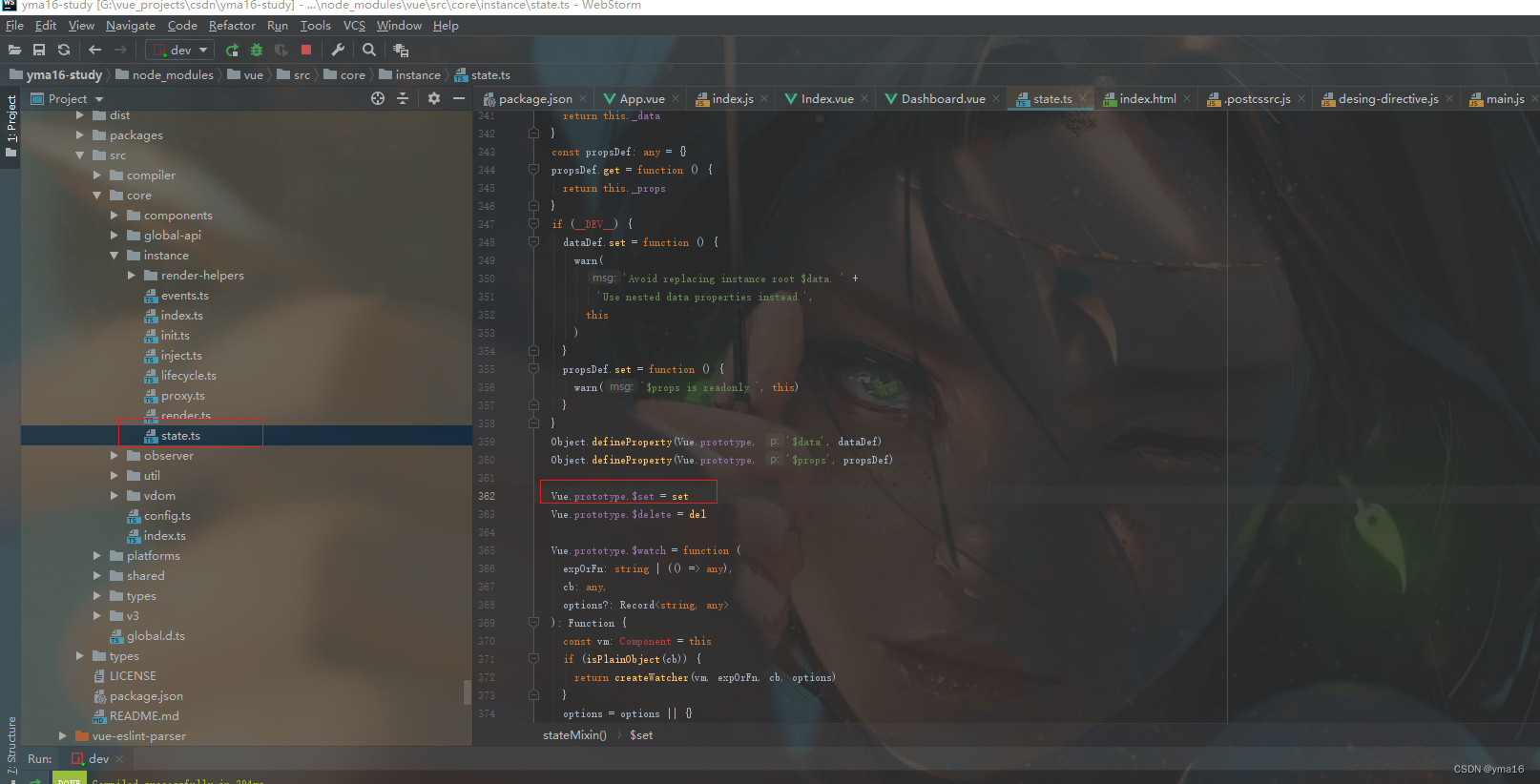Image resolution: width=1540 pixels, height=784 pixels.
Task: Fold the propsDef.set function at line 355
Action: point(534,369)
